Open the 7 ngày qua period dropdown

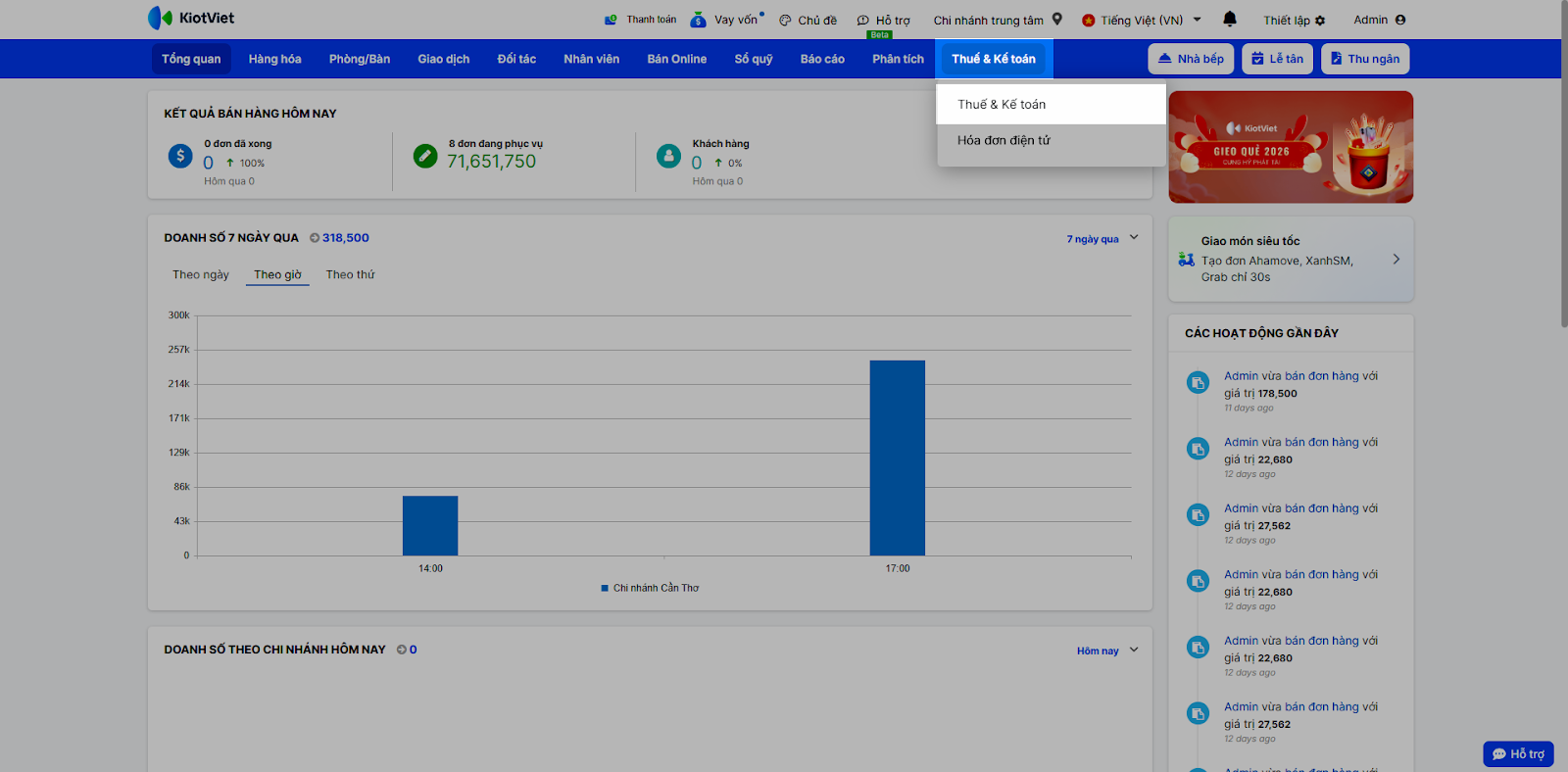(1133, 238)
